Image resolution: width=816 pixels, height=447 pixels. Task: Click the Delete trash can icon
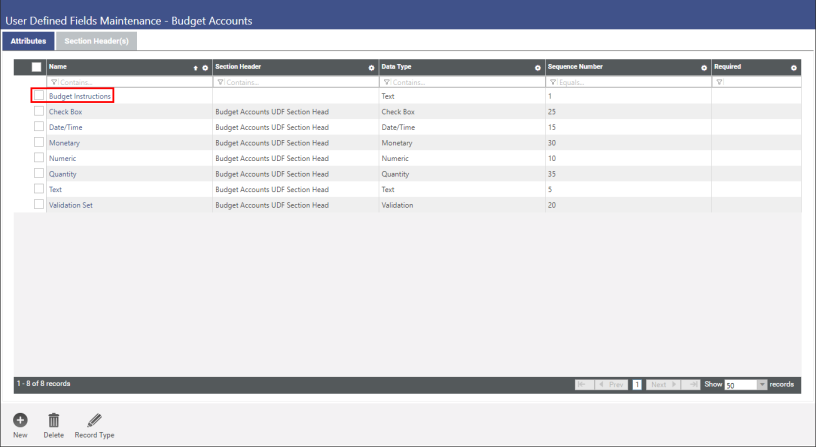point(54,420)
